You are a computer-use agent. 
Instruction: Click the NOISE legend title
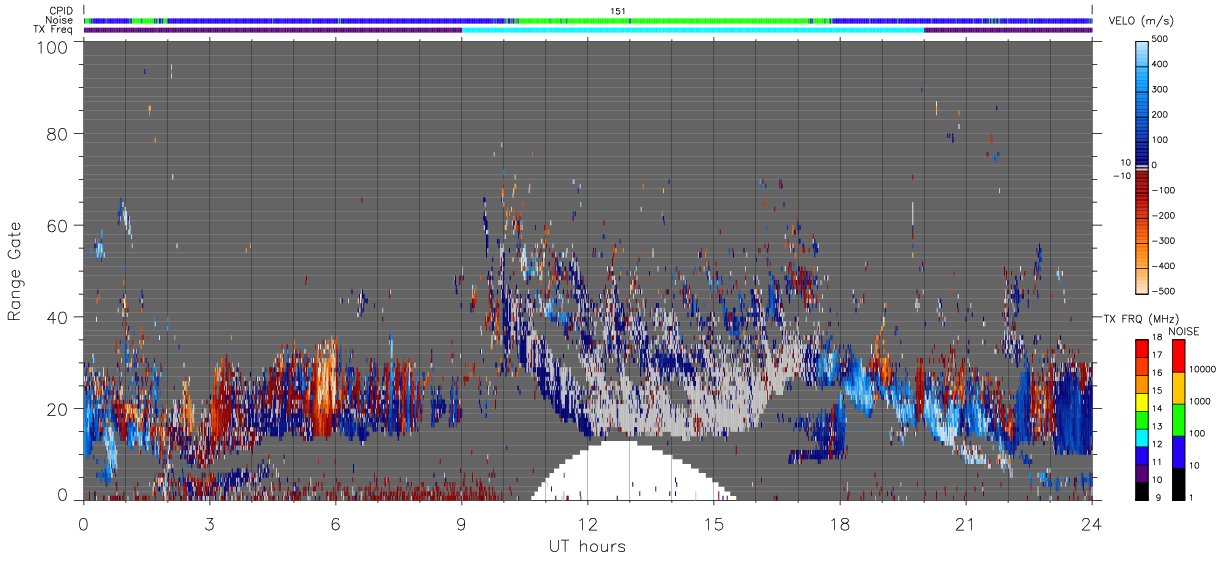click(1185, 331)
